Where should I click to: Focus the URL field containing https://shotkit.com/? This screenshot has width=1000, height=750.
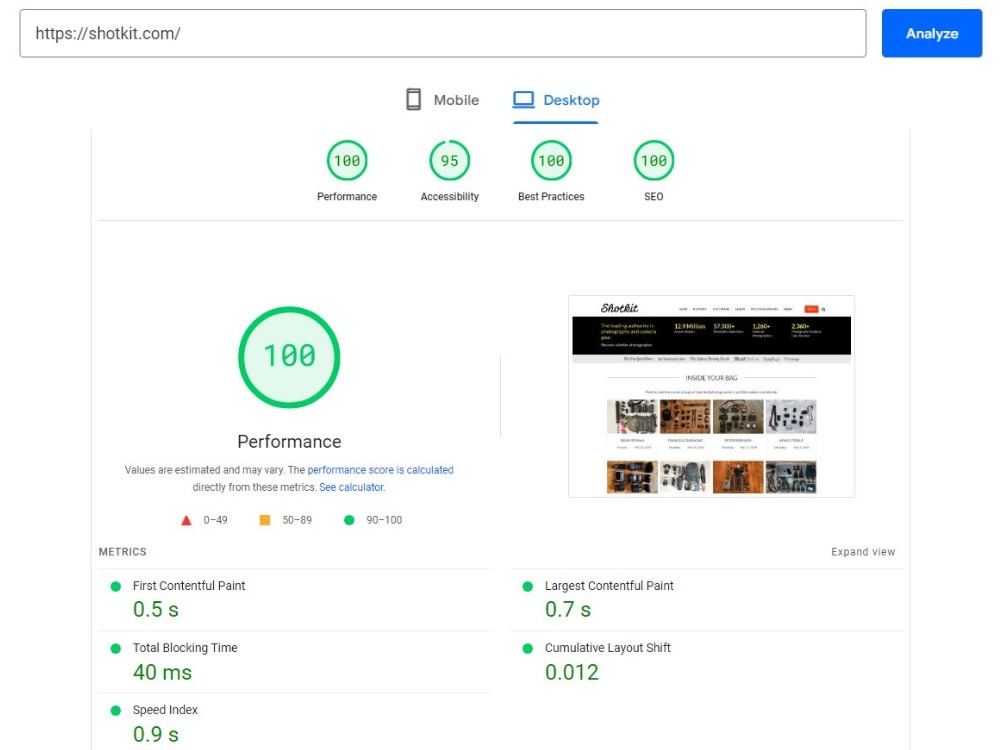[x=443, y=33]
